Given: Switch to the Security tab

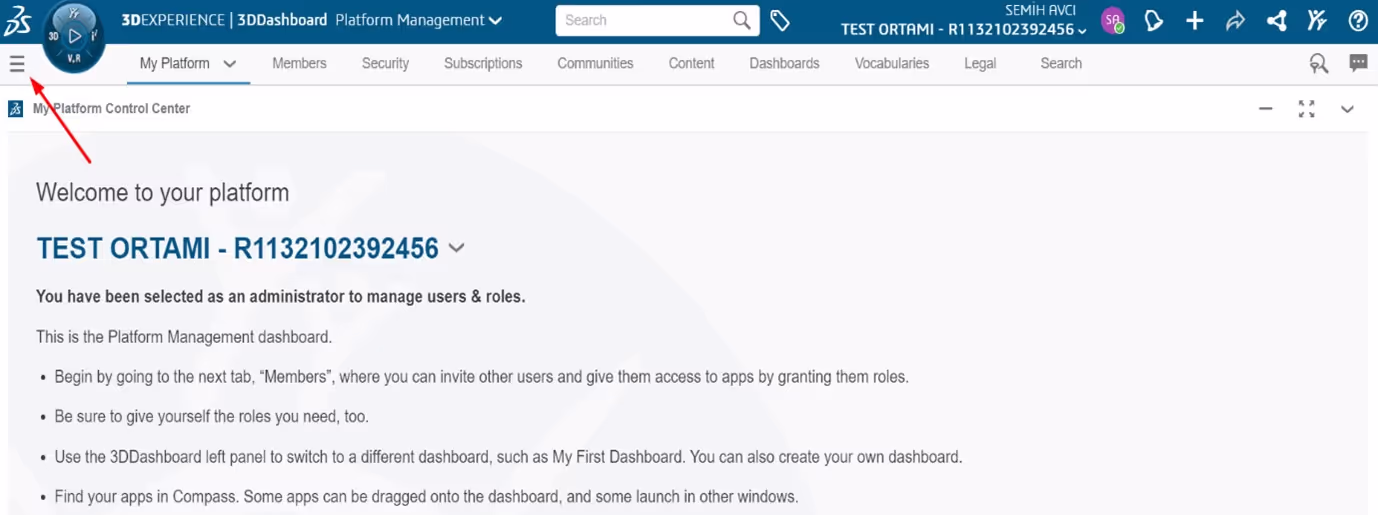Looking at the screenshot, I should point(385,63).
